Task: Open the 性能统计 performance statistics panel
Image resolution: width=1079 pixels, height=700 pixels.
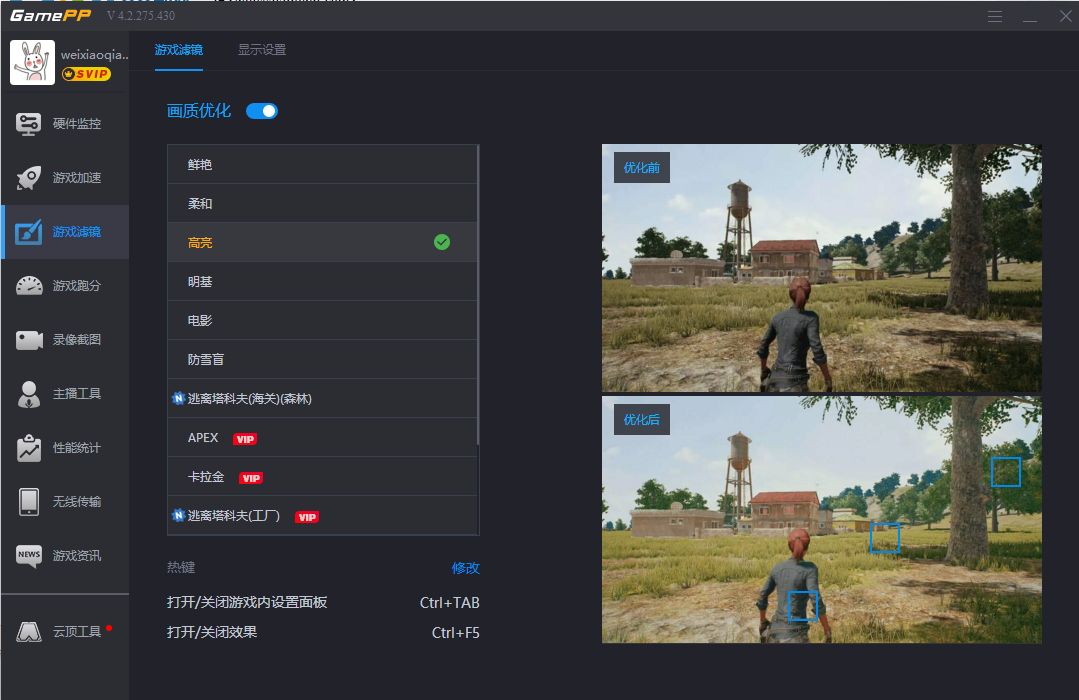Action: point(65,448)
